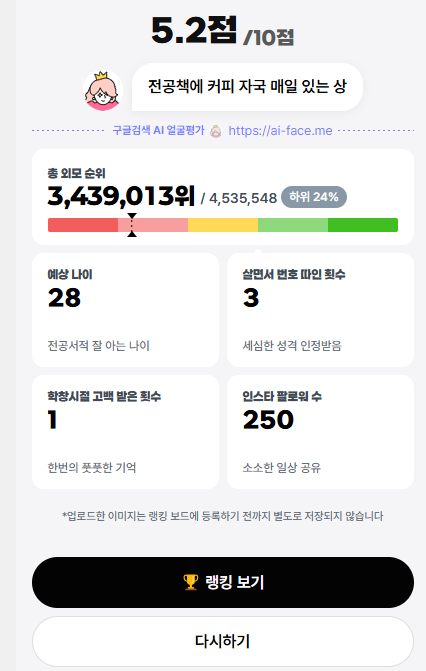This screenshot has height=671, width=426.
Task: Open the https://ai-face.me link
Action: (280, 131)
